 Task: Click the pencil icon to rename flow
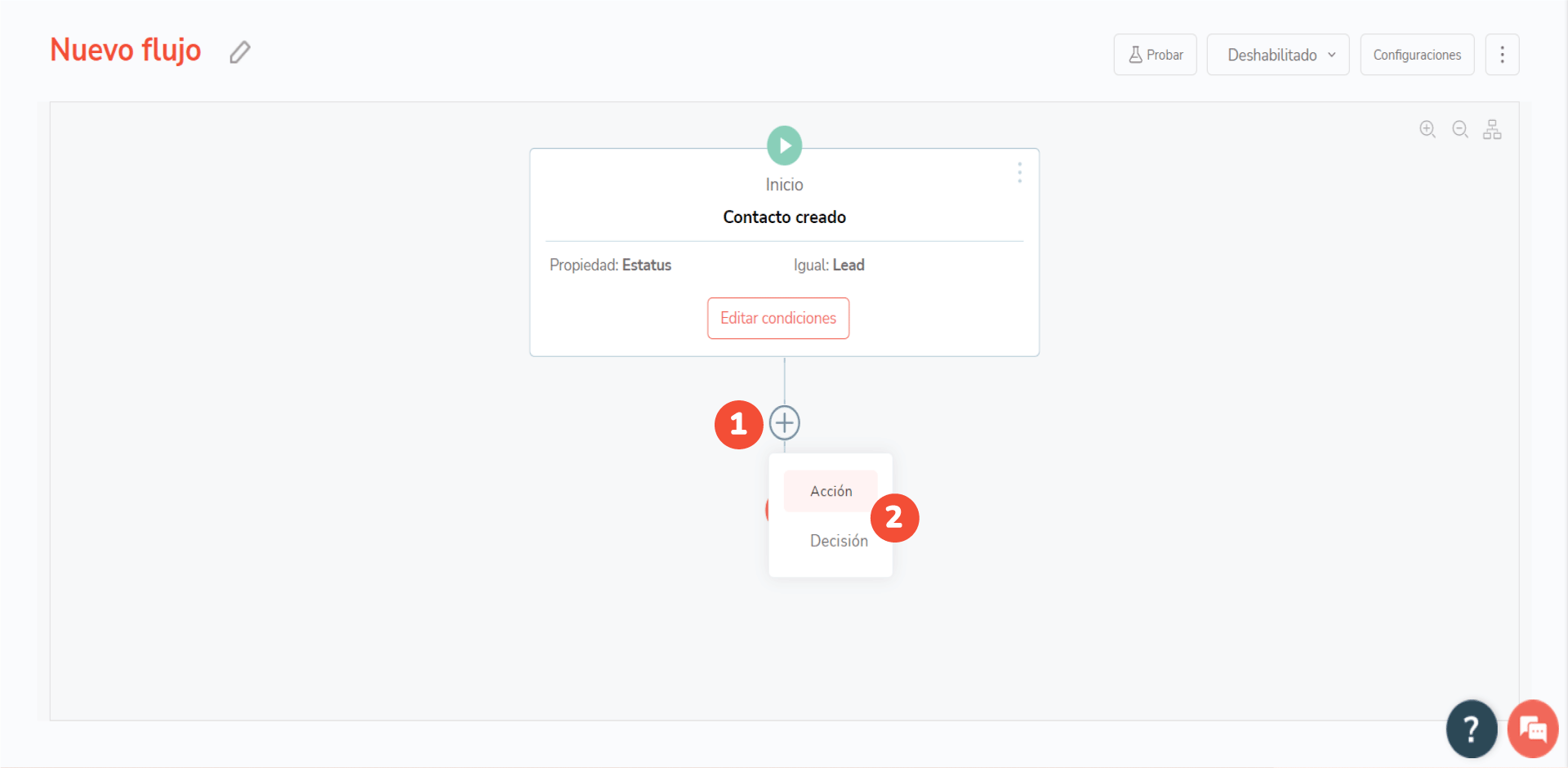point(239,52)
